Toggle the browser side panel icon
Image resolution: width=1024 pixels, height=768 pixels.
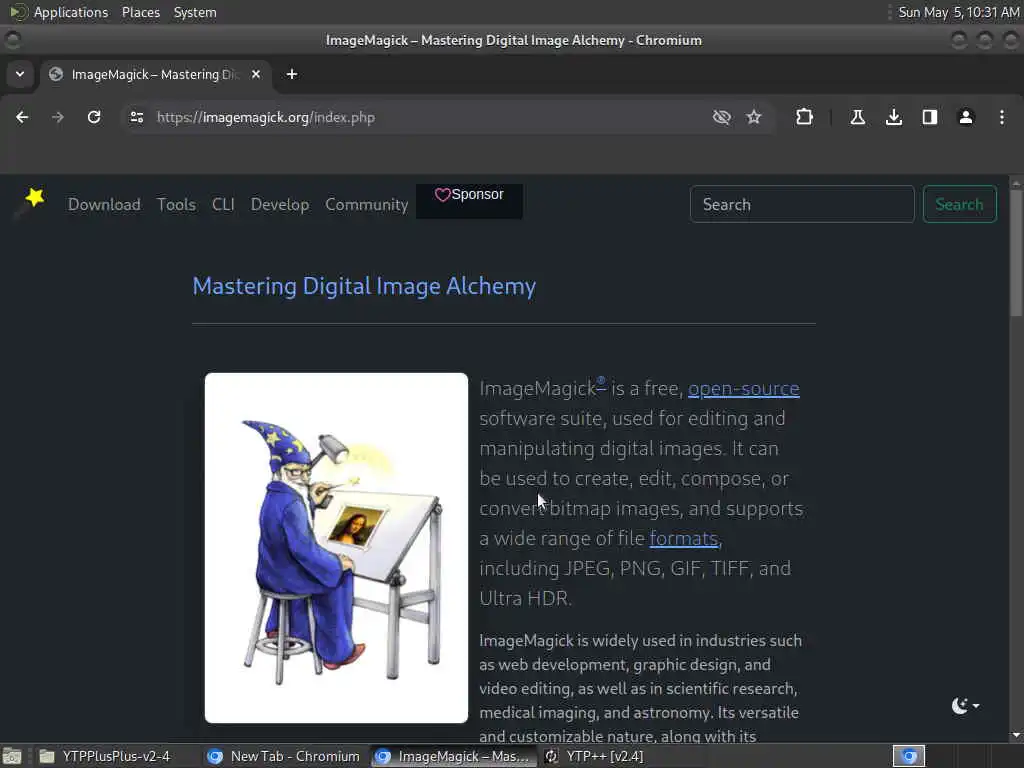click(930, 118)
